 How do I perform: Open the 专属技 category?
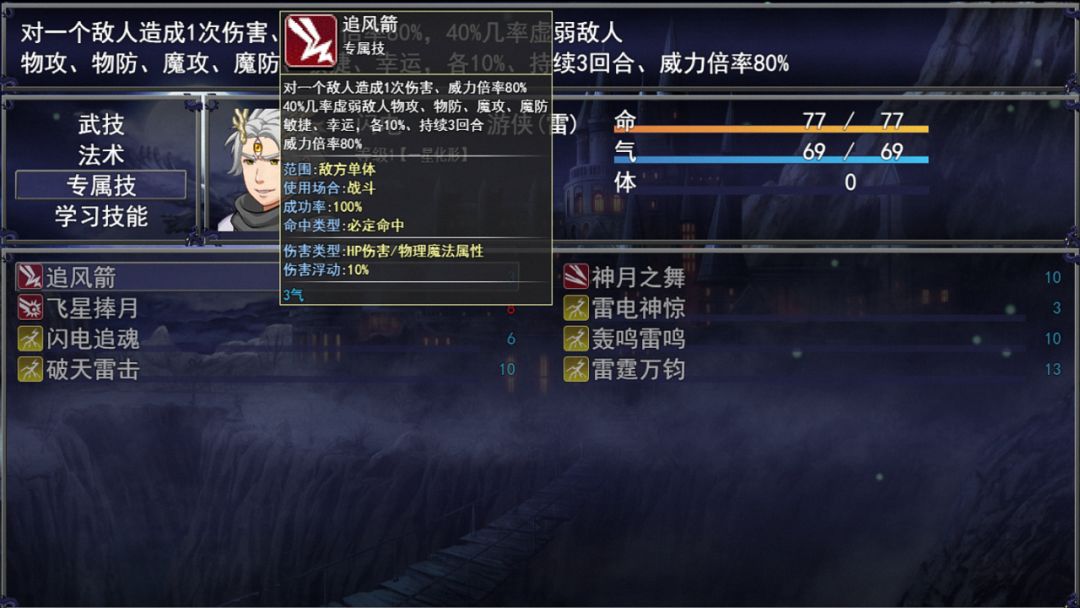(x=101, y=185)
